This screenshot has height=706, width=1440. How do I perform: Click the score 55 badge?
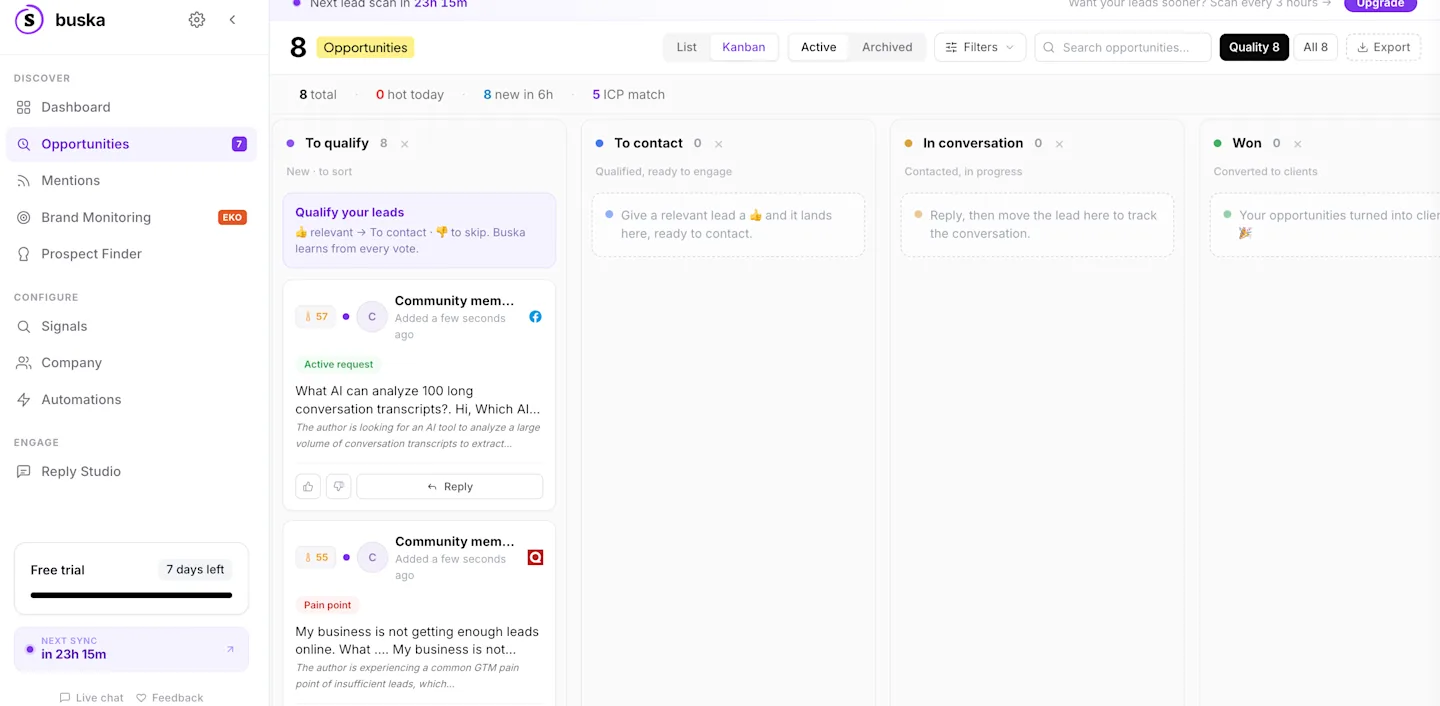point(316,557)
